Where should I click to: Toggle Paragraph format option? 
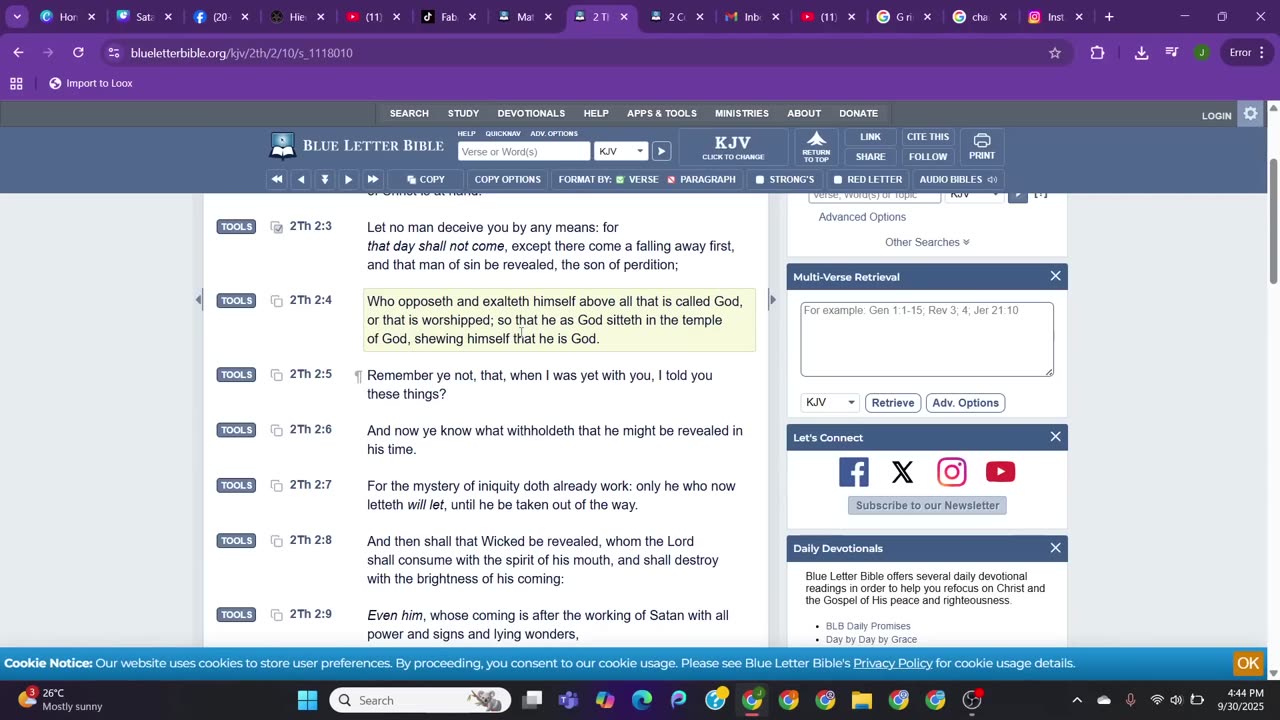point(700,180)
